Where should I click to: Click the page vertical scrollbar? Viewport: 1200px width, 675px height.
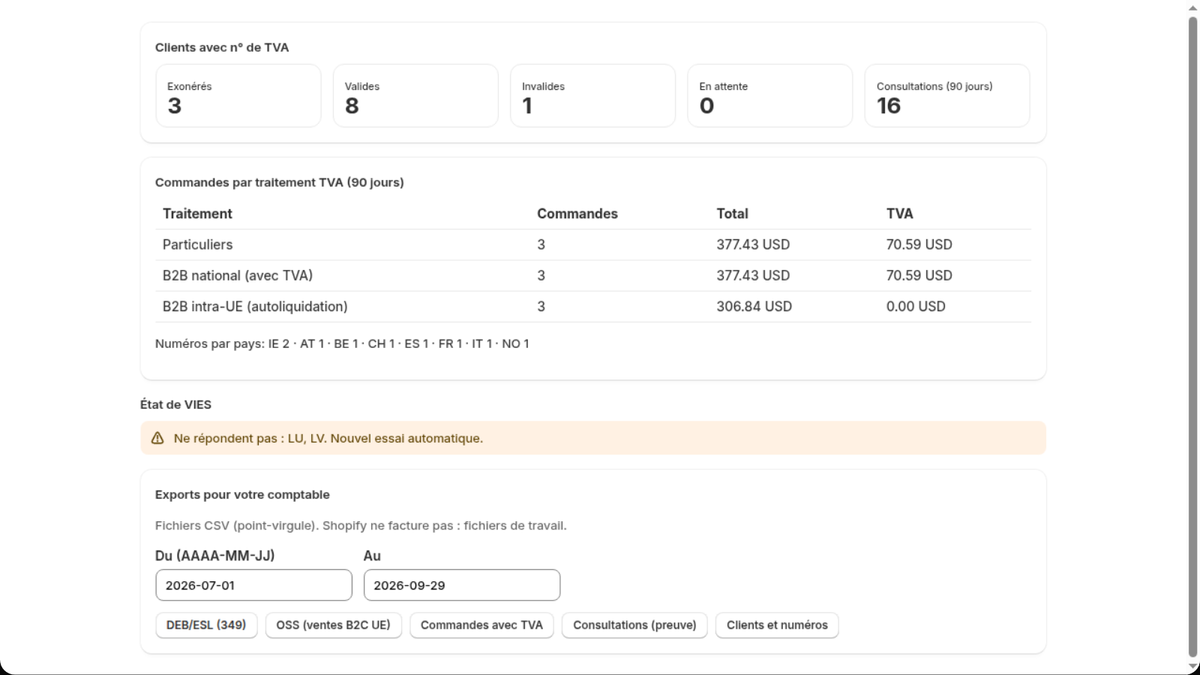tap(1192, 337)
